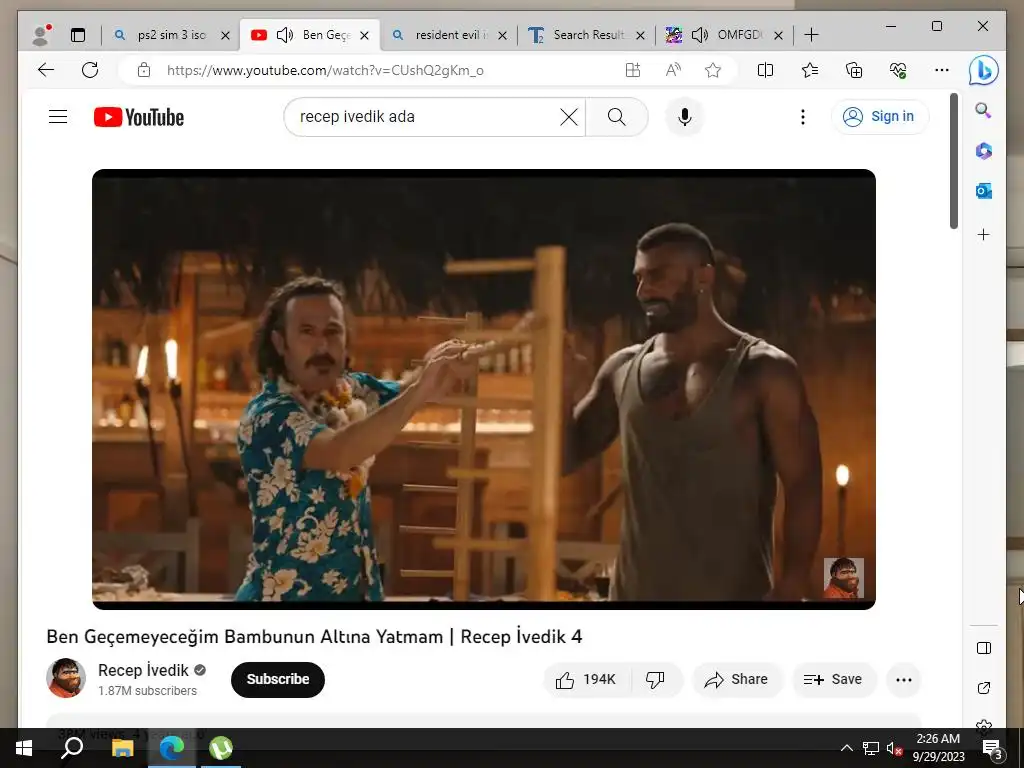The height and width of the screenshot is (768, 1024).
Task: Go to YouTube home via logo
Action: (138, 117)
